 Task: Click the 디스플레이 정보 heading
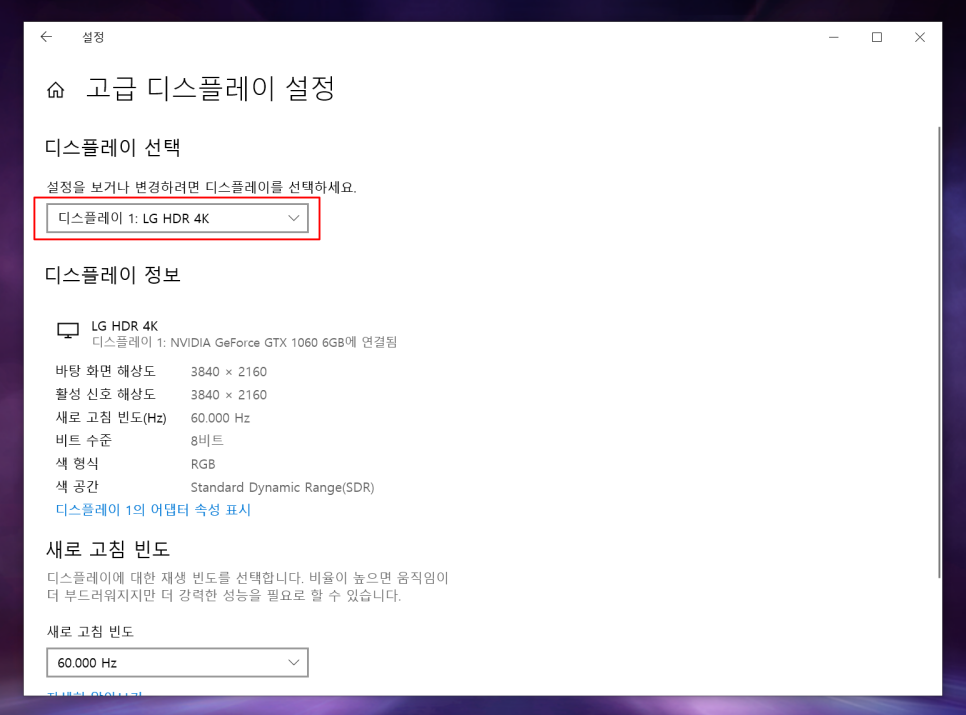[x=113, y=275]
